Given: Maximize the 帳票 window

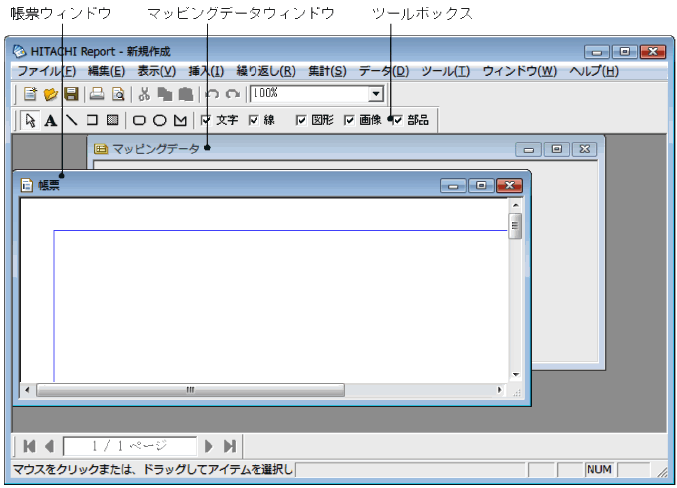Looking at the screenshot, I should point(481,185).
